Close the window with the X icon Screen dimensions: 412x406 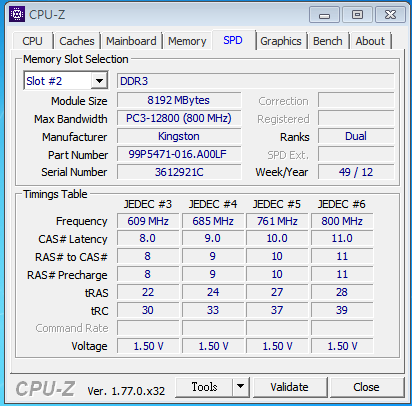pyautogui.click(x=390, y=15)
